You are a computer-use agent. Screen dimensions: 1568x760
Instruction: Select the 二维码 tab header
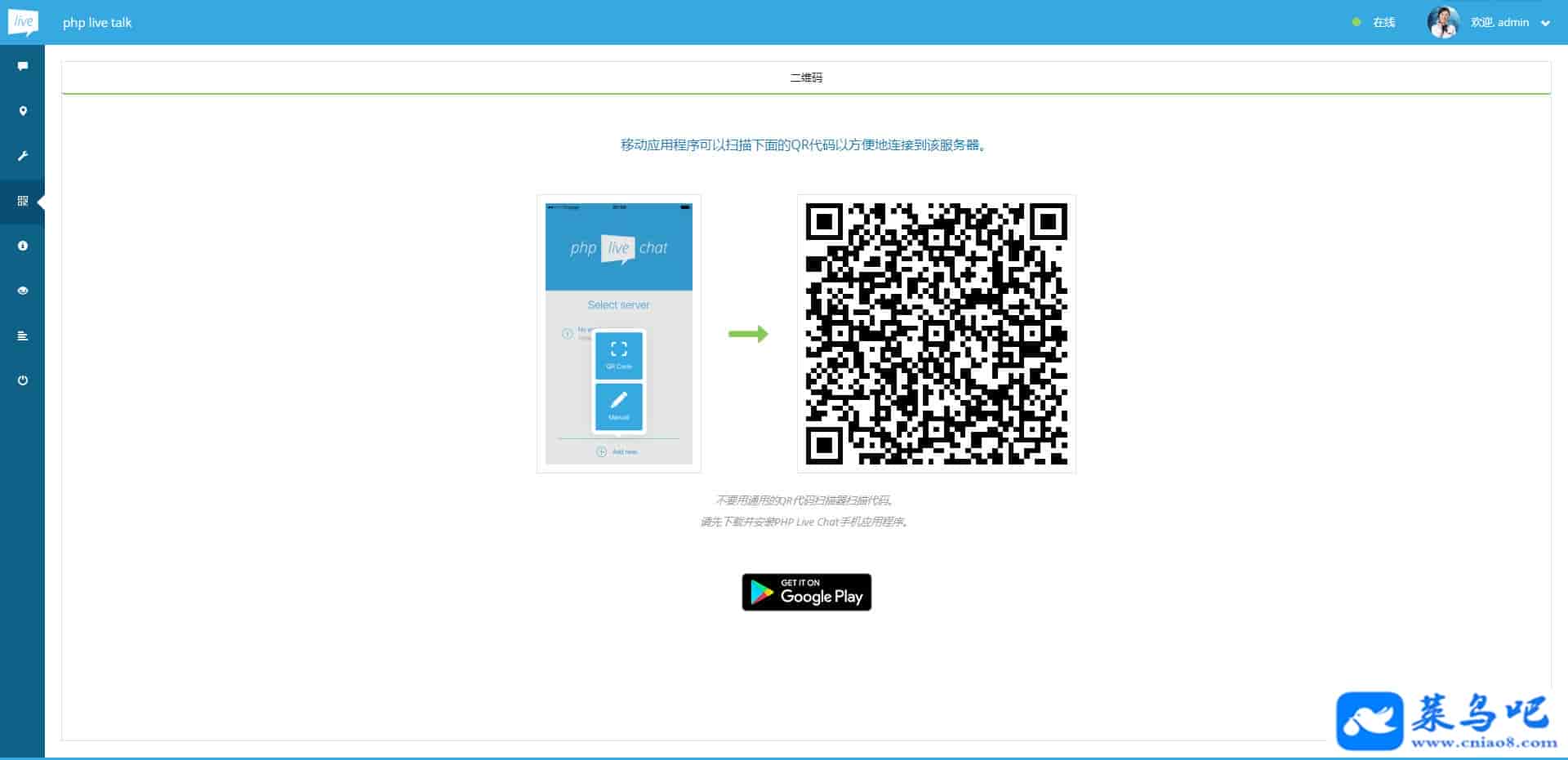(806, 78)
